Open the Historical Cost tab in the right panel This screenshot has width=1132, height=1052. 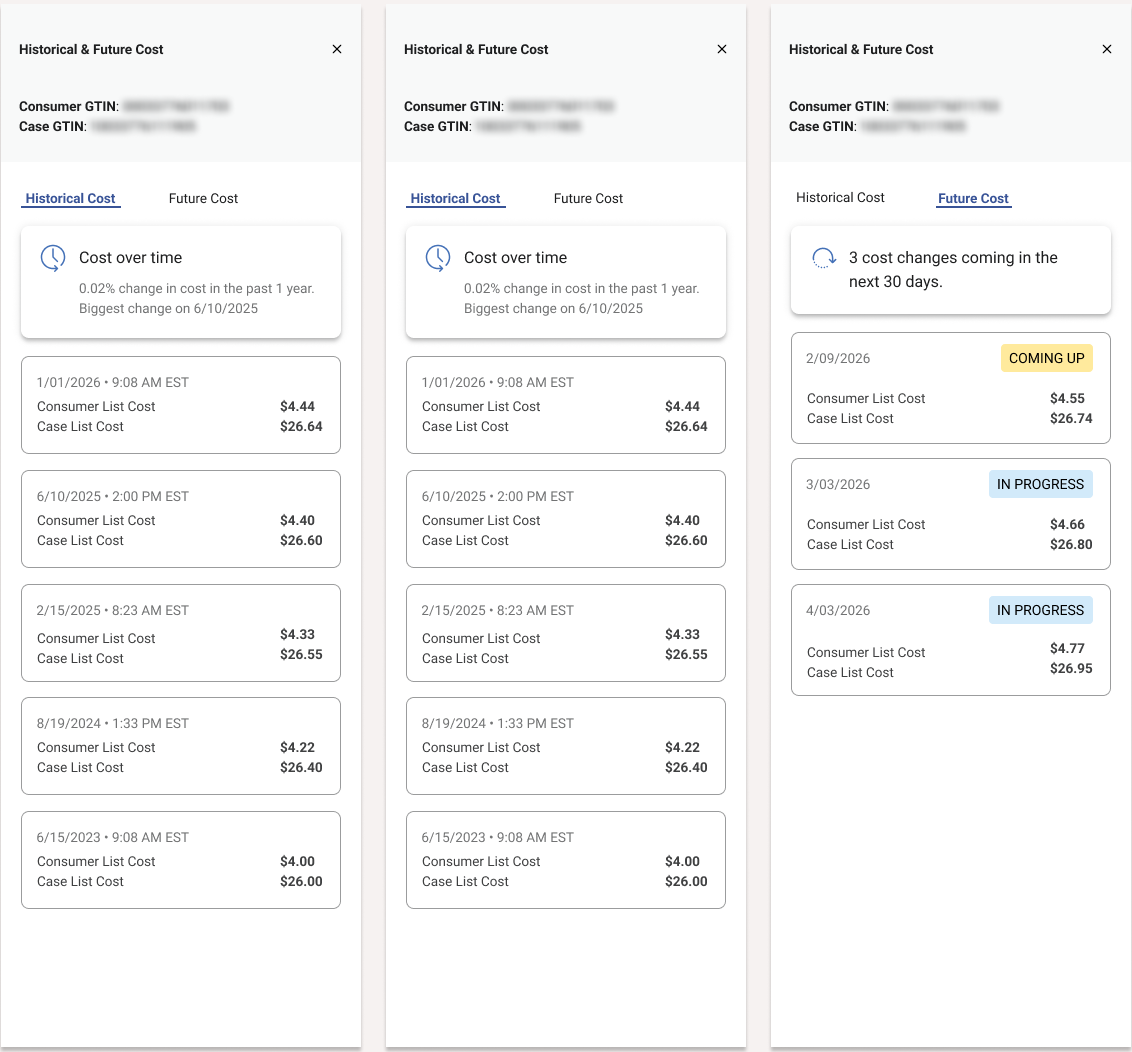pos(840,197)
